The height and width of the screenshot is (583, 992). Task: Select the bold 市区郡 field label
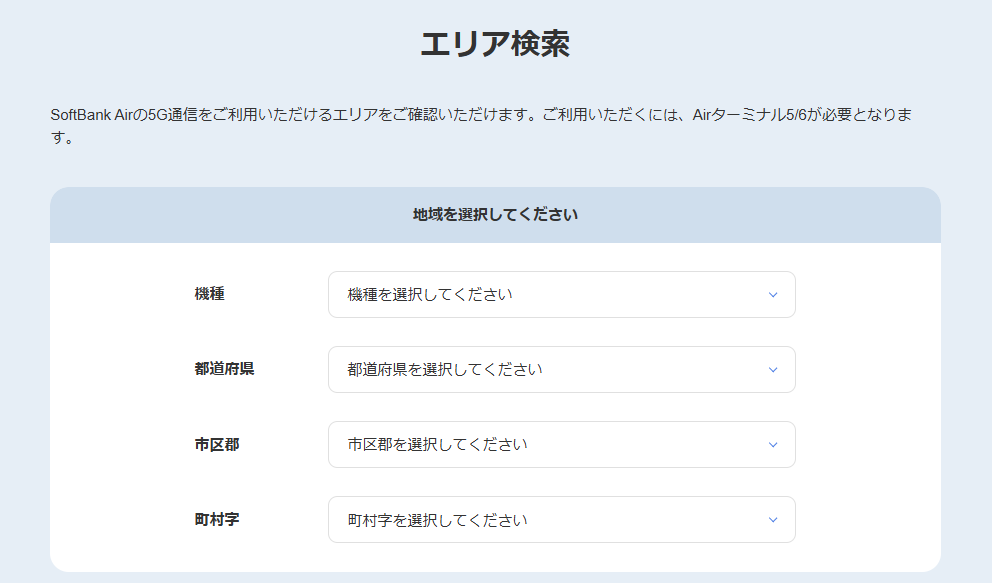217,445
